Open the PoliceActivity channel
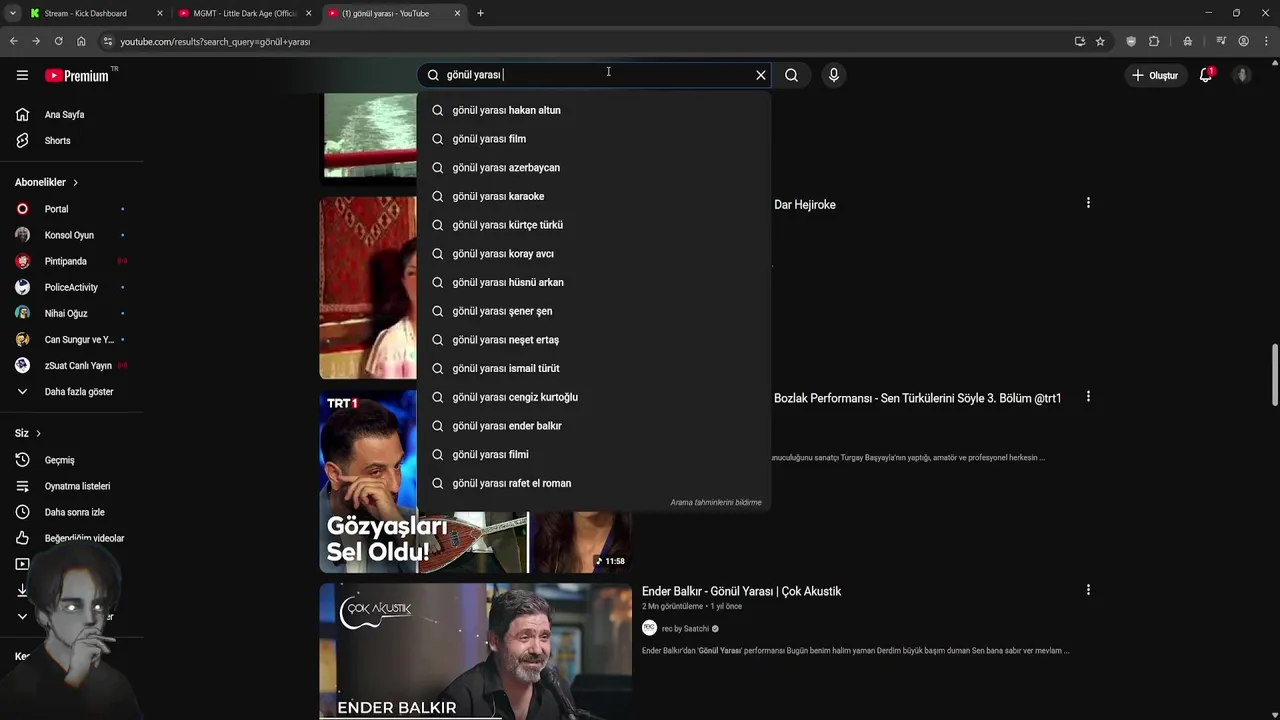 pos(72,287)
